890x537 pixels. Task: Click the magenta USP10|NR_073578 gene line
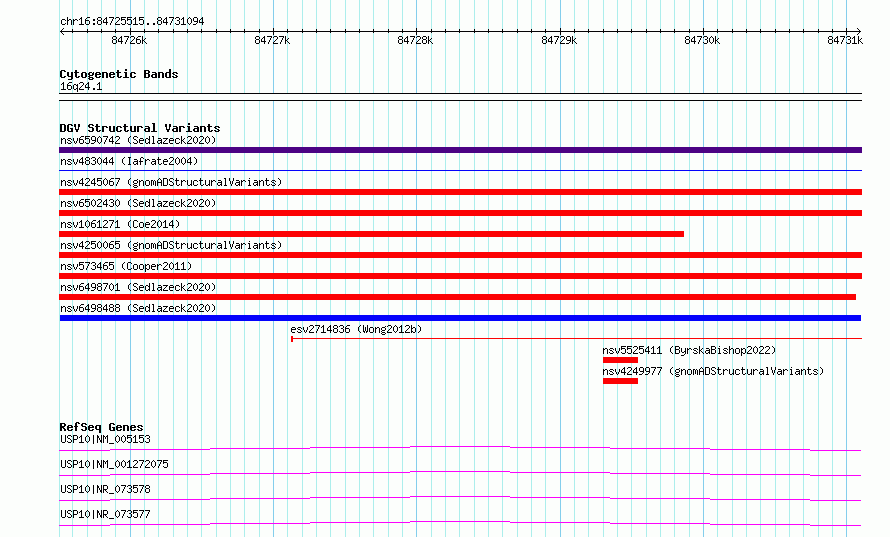coord(460,498)
